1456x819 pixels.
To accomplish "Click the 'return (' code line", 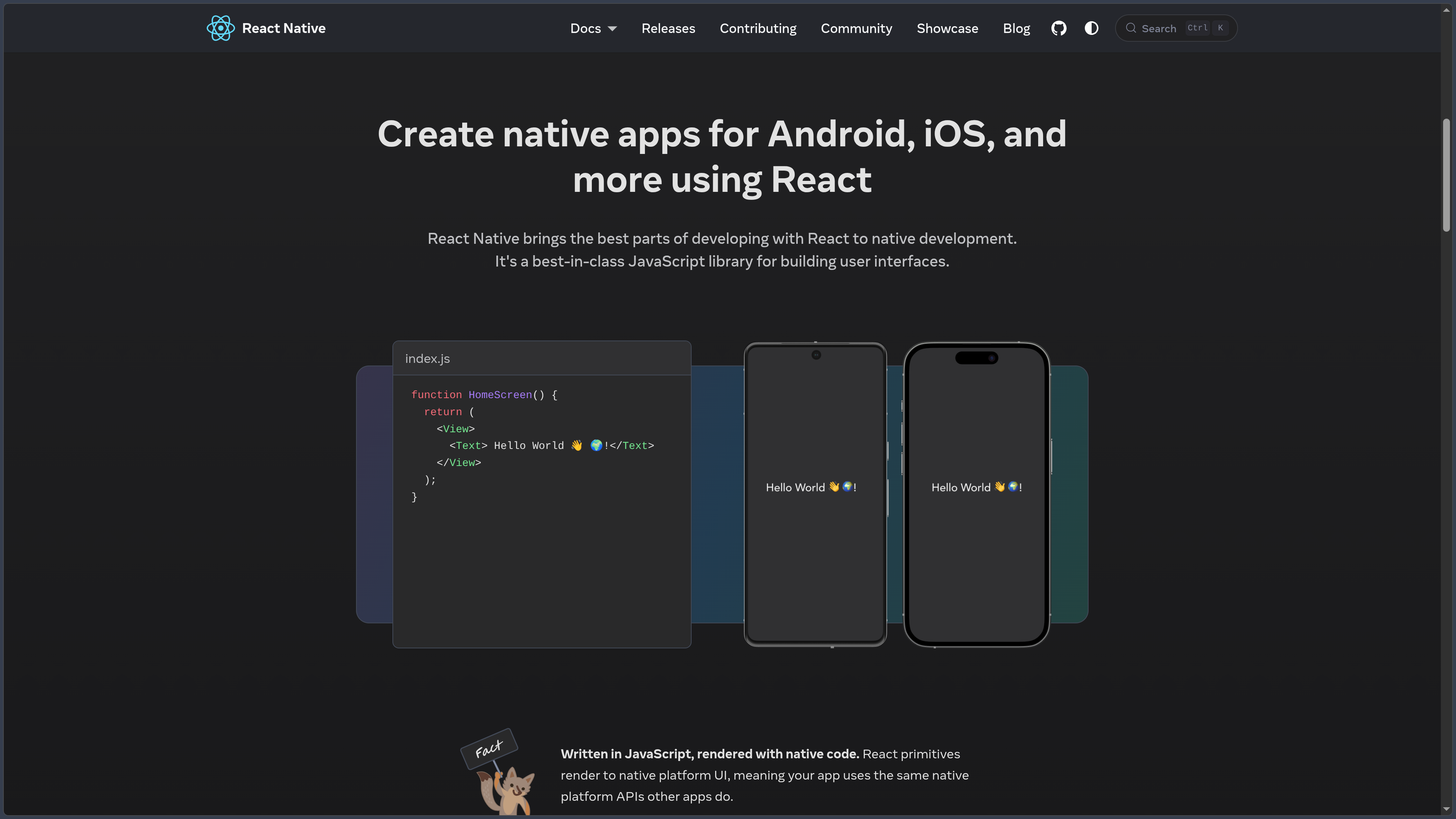I will [x=449, y=412].
